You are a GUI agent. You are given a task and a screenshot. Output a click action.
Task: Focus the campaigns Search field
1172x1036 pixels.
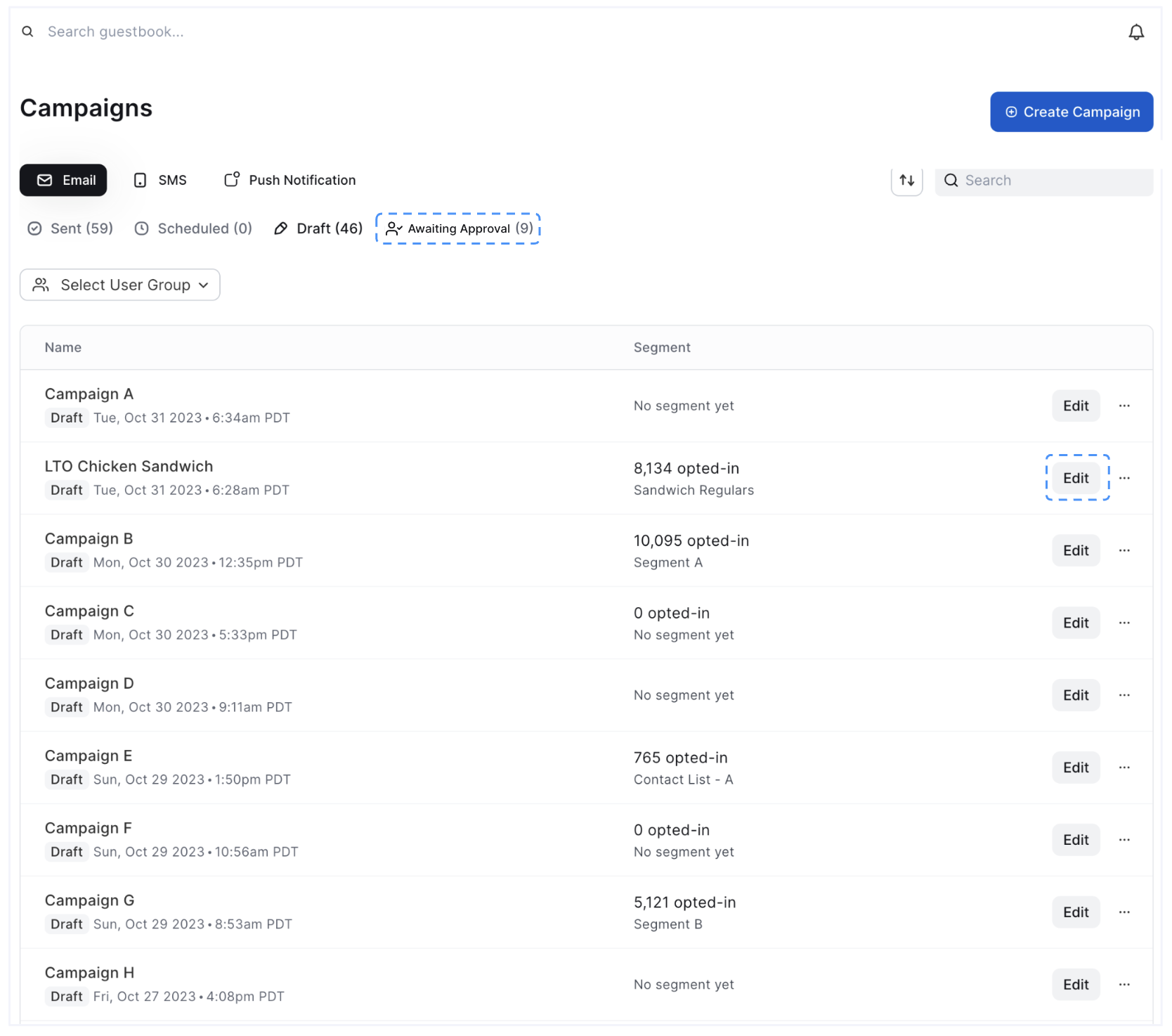click(1044, 181)
